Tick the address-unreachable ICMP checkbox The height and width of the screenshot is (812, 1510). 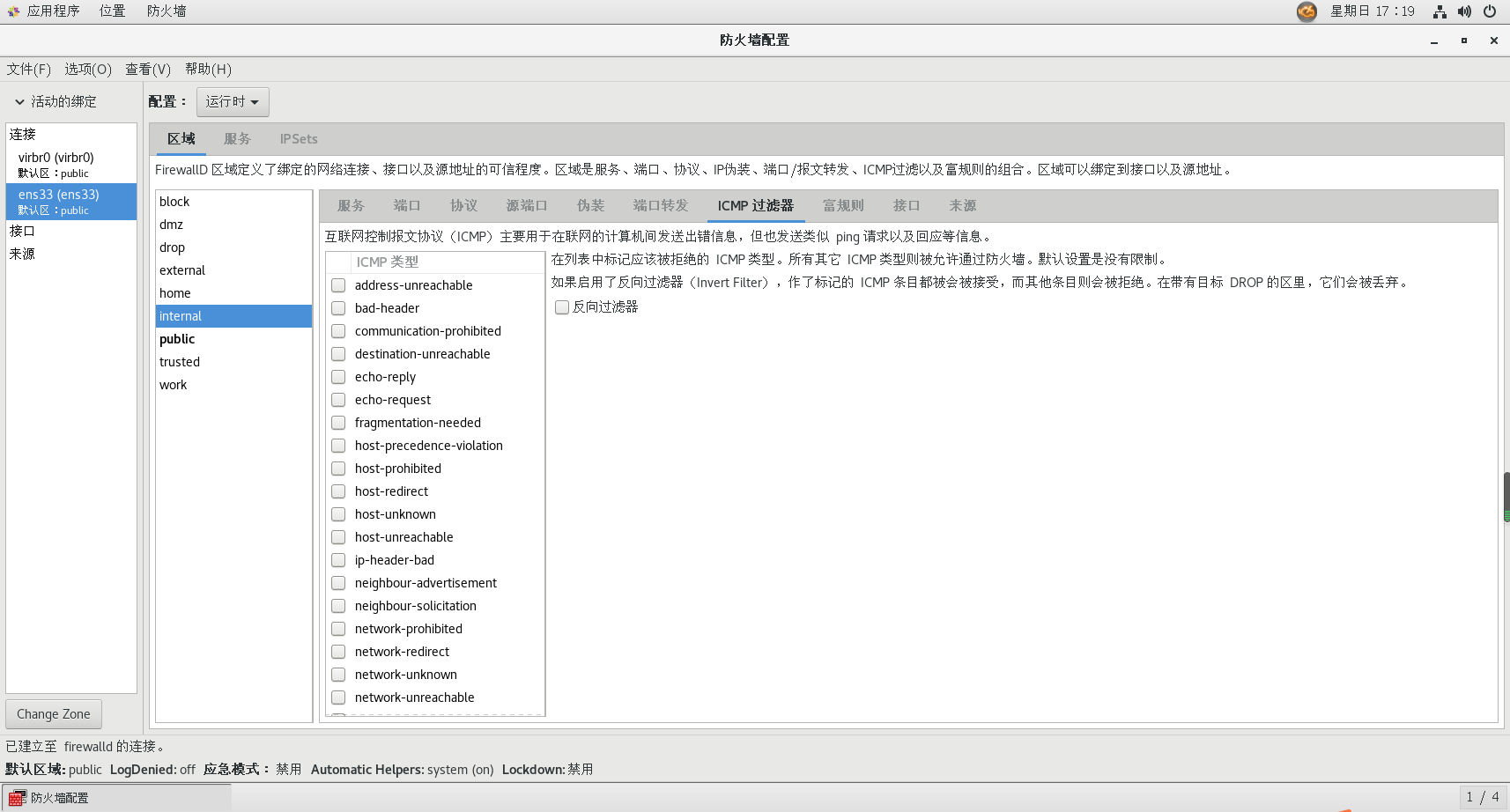pos(338,285)
